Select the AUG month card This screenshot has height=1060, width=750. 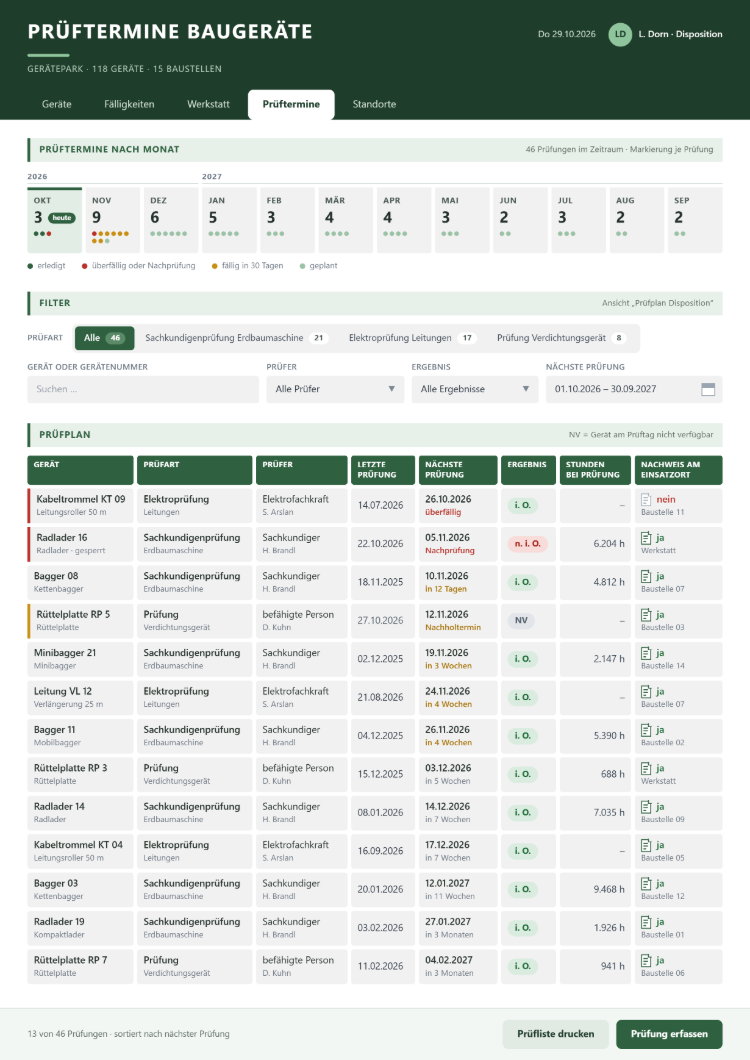pyautogui.click(x=636, y=220)
